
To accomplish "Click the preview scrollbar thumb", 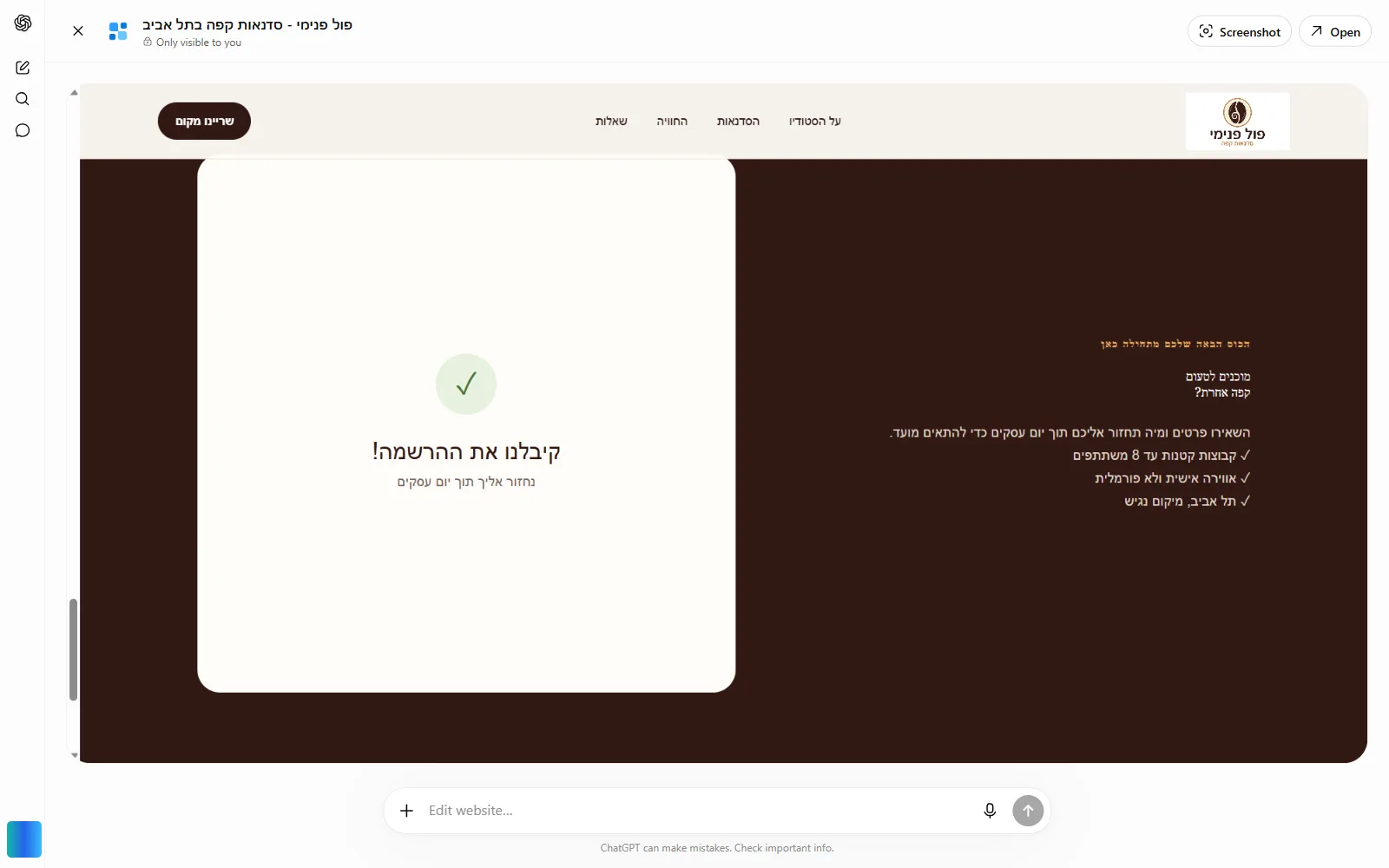I will tap(74, 649).
